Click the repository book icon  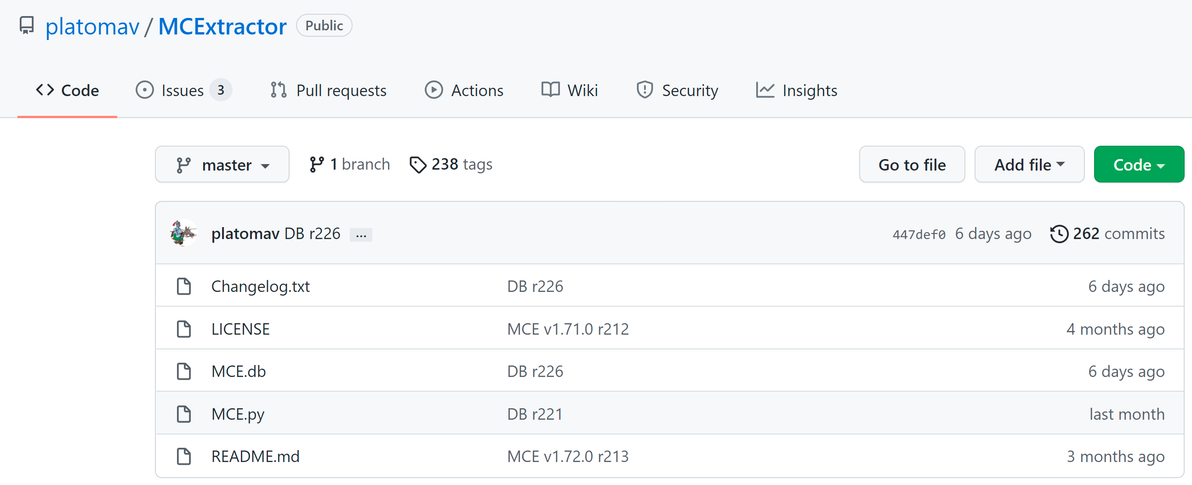point(27,27)
